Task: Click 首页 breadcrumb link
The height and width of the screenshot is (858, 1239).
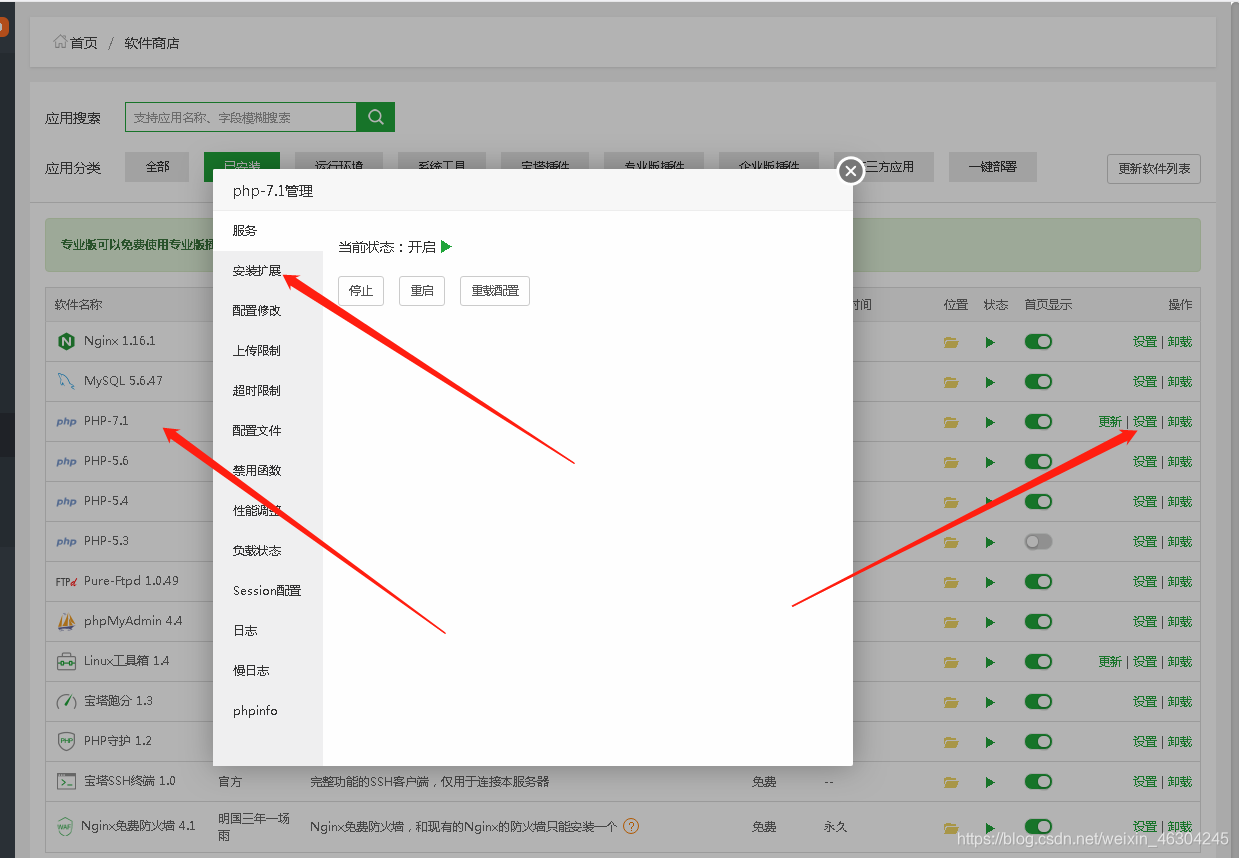Action: (x=84, y=43)
